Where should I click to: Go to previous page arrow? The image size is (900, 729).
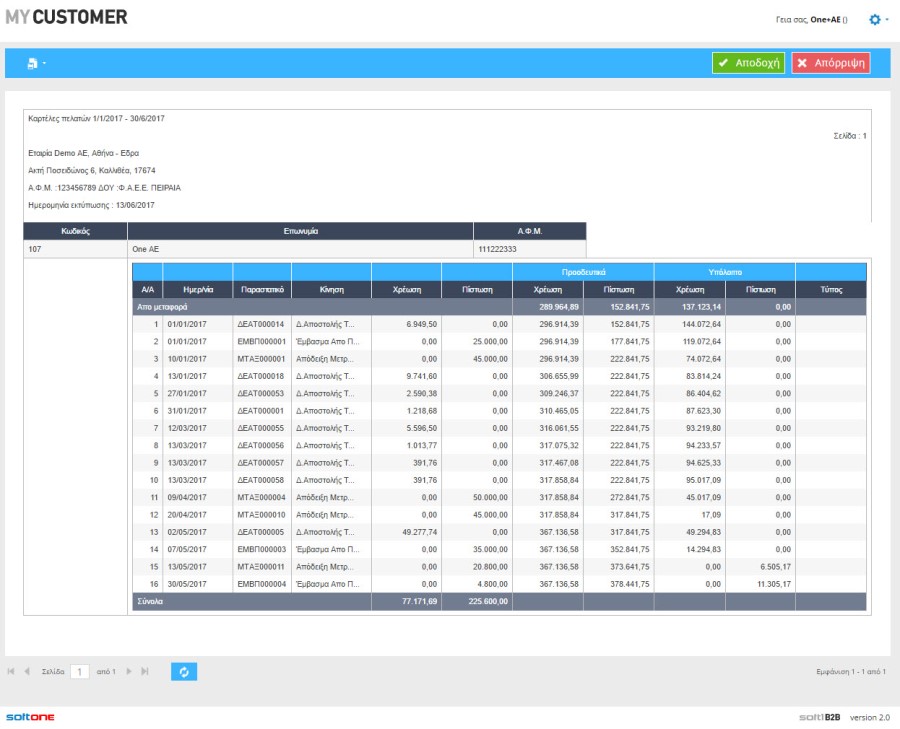tap(27, 671)
